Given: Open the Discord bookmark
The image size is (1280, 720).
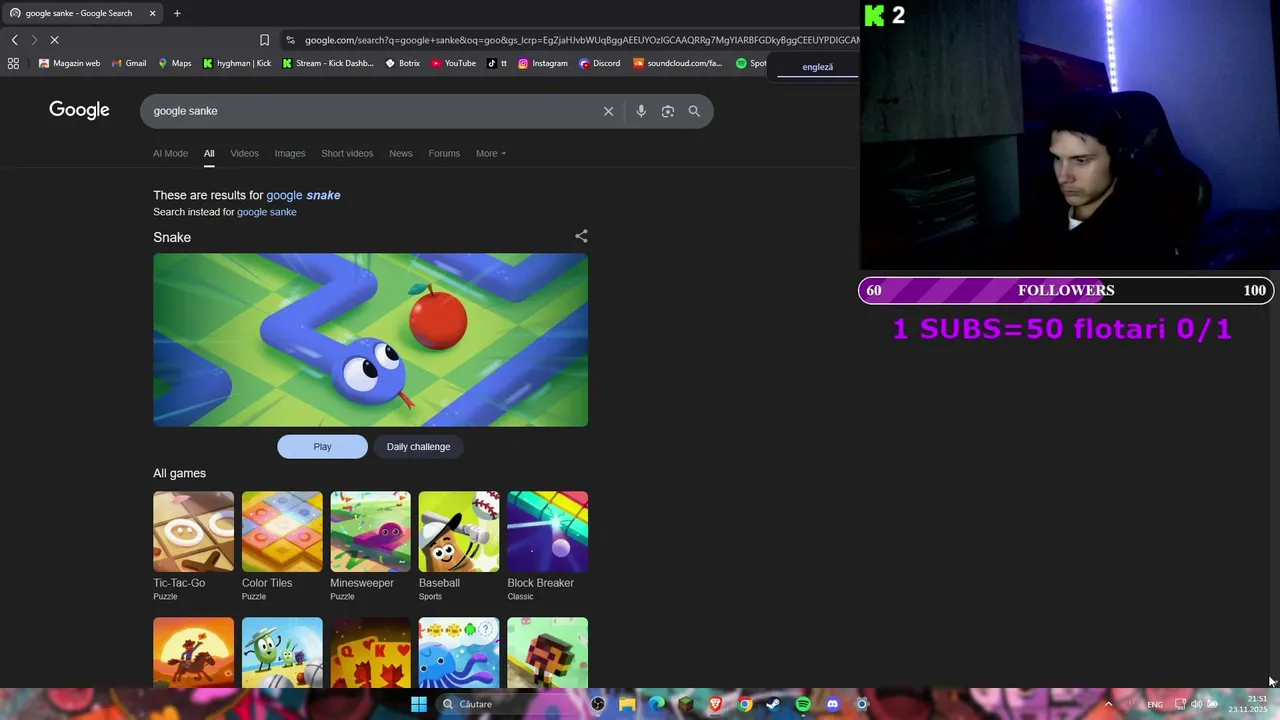Looking at the screenshot, I should (x=599, y=63).
